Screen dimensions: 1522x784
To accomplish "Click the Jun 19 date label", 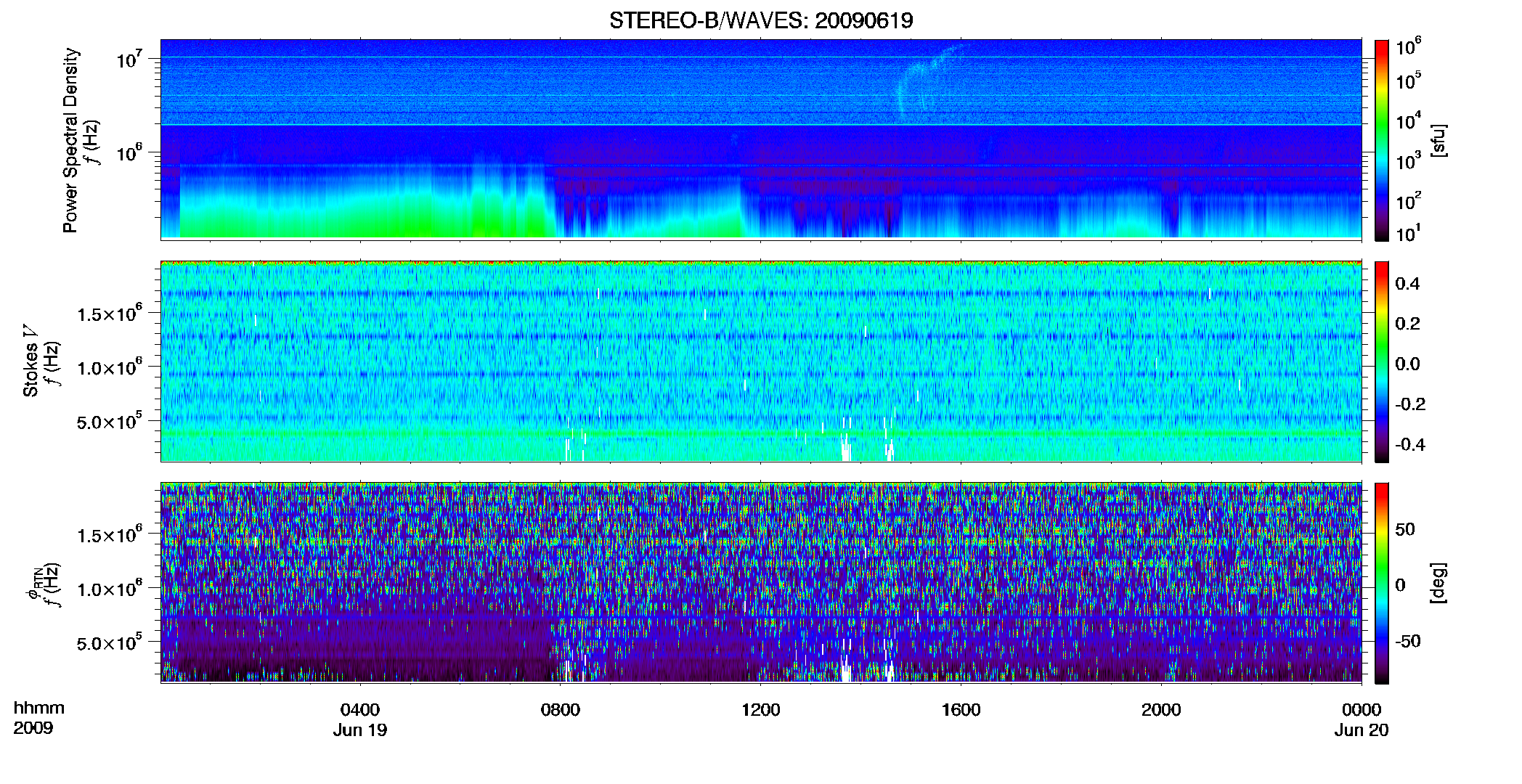I will [360, 730].
